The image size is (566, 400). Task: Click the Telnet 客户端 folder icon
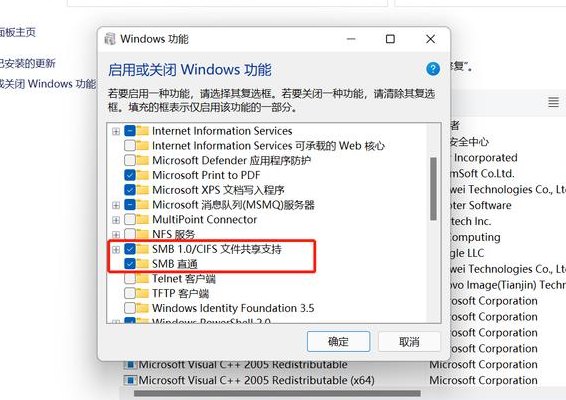(143, 278)
